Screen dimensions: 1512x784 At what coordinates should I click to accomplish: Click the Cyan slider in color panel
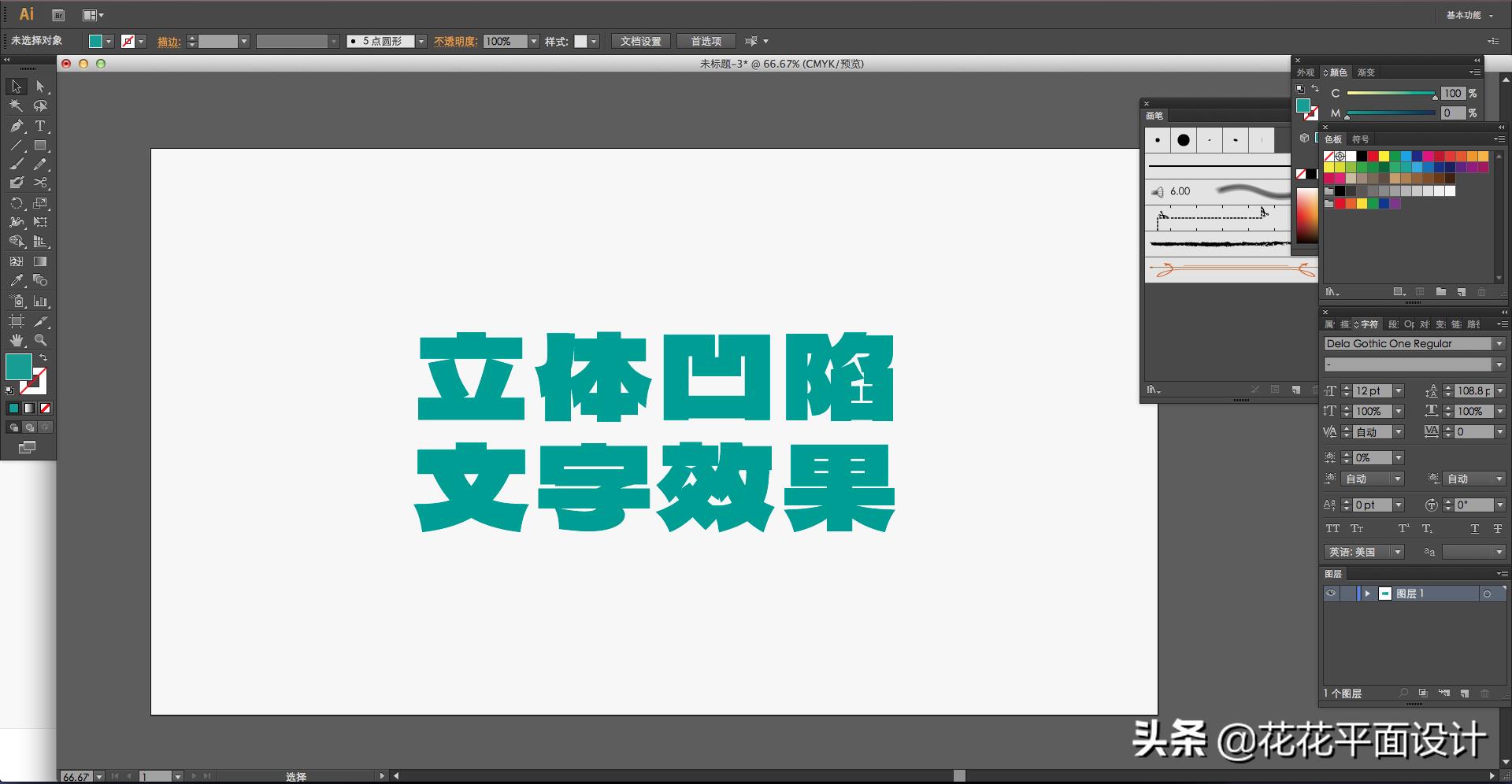(1391, 94)
